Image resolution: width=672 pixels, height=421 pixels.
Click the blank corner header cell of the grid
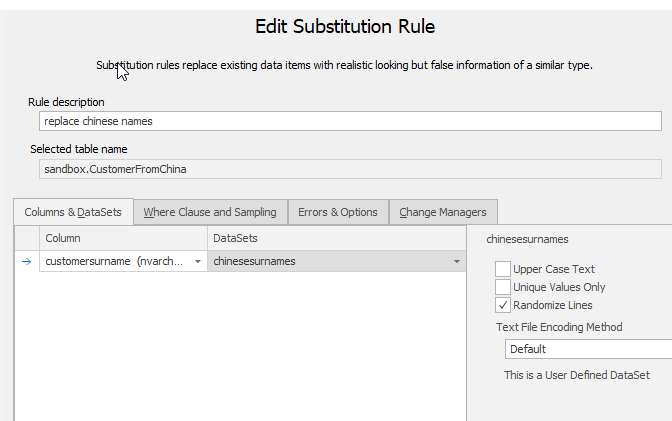pos(27,238)
